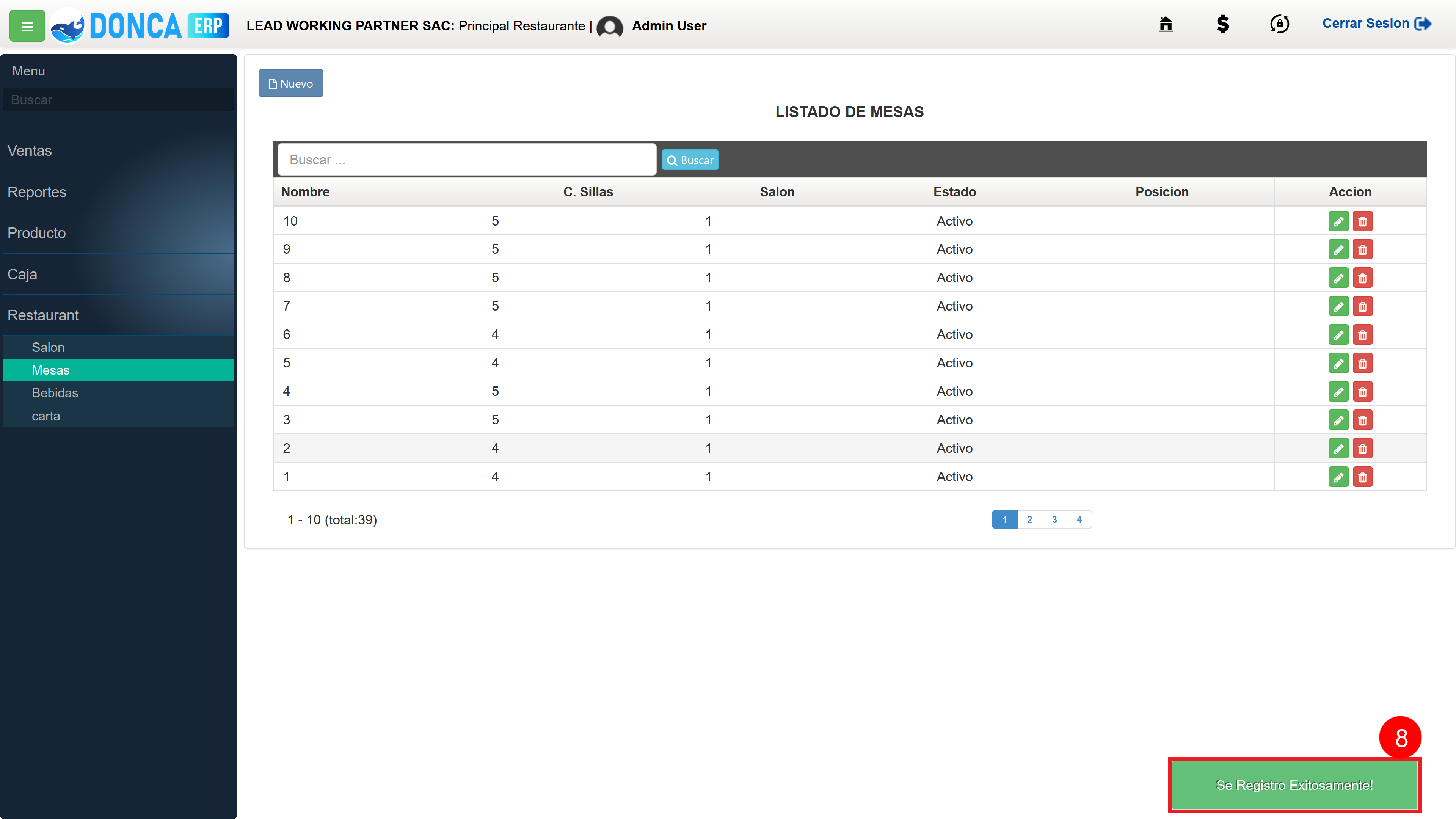1456x819 pixels.
Task: Edit mesa 8 with pencil icon
Action: pyautogui.click(x=1338, y=278)
